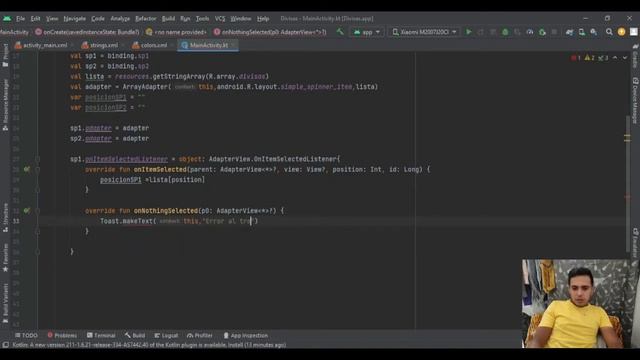Viewport: 640px width, 360px height.
Task: Click the Kotlin plugin update status message
Action: pyautogui.click(x=149, y=345)
